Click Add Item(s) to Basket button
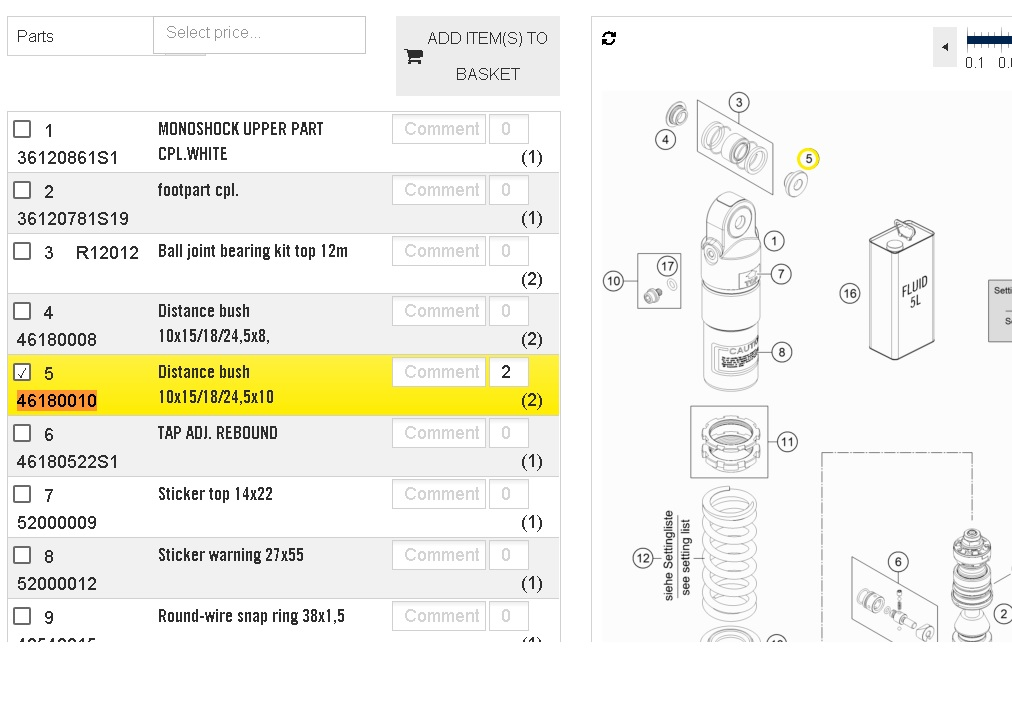This screenshot has width=1012, height=718. click(478, 56)
